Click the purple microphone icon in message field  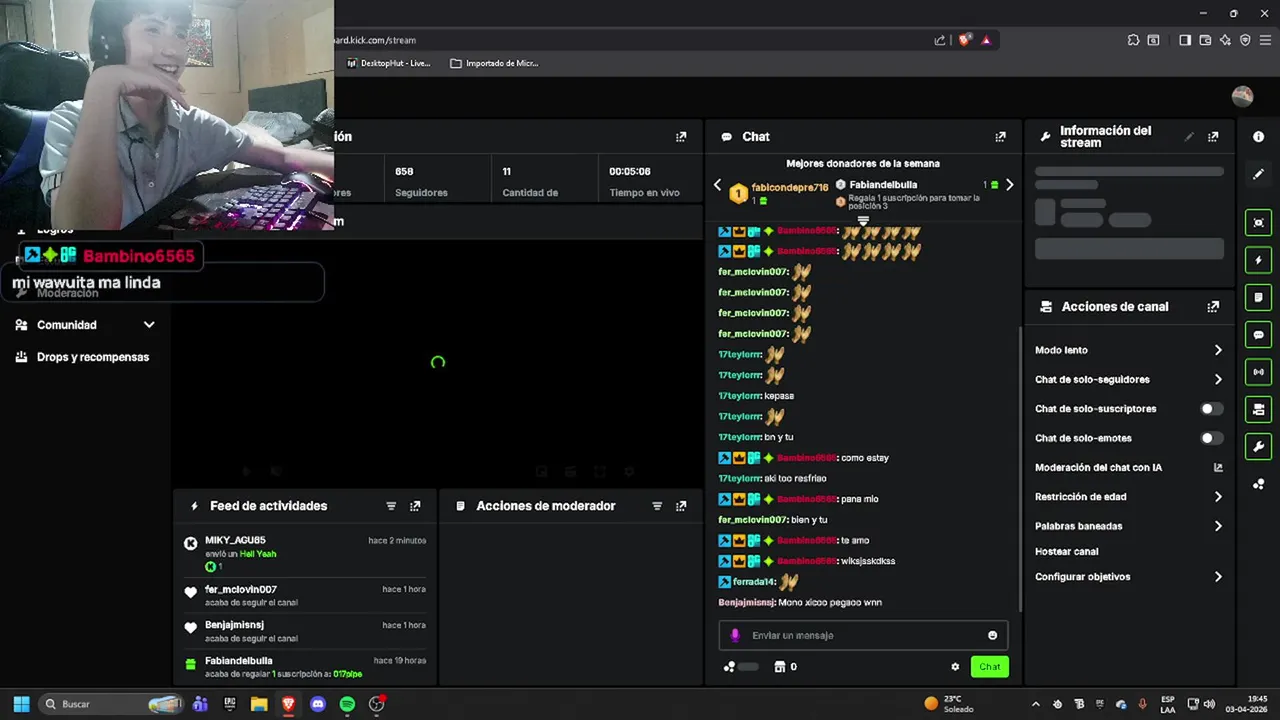[735, 635]
